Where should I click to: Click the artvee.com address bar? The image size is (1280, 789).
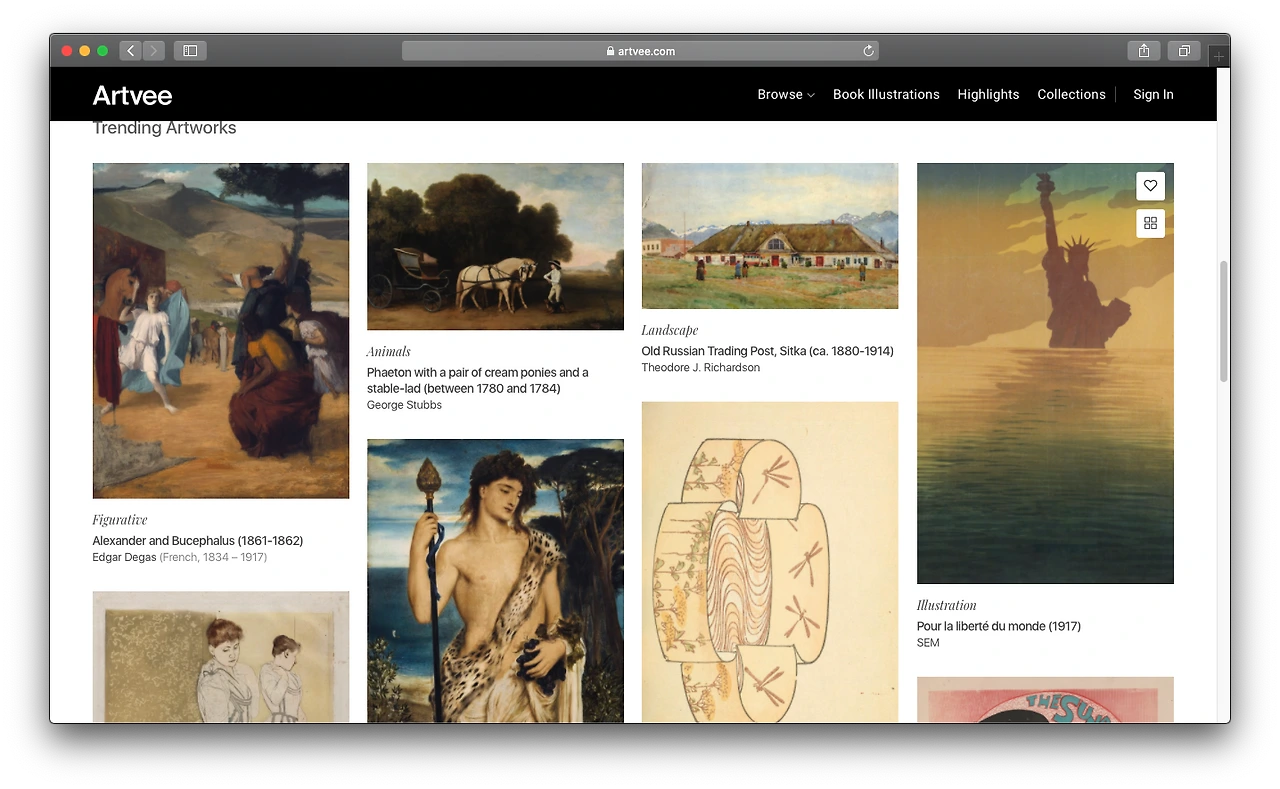[640, 51]
